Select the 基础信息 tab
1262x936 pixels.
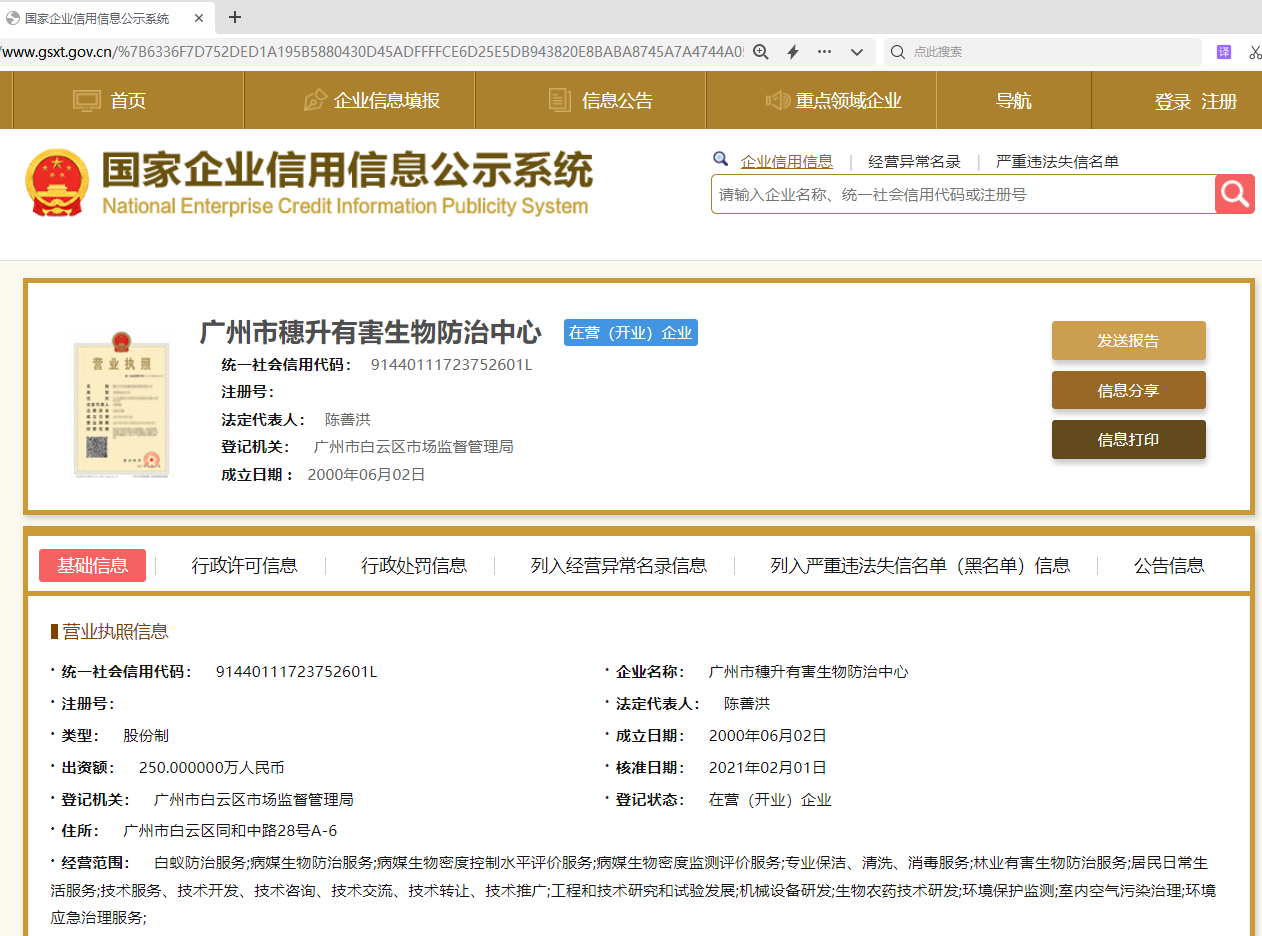click(x=92, y=565)
